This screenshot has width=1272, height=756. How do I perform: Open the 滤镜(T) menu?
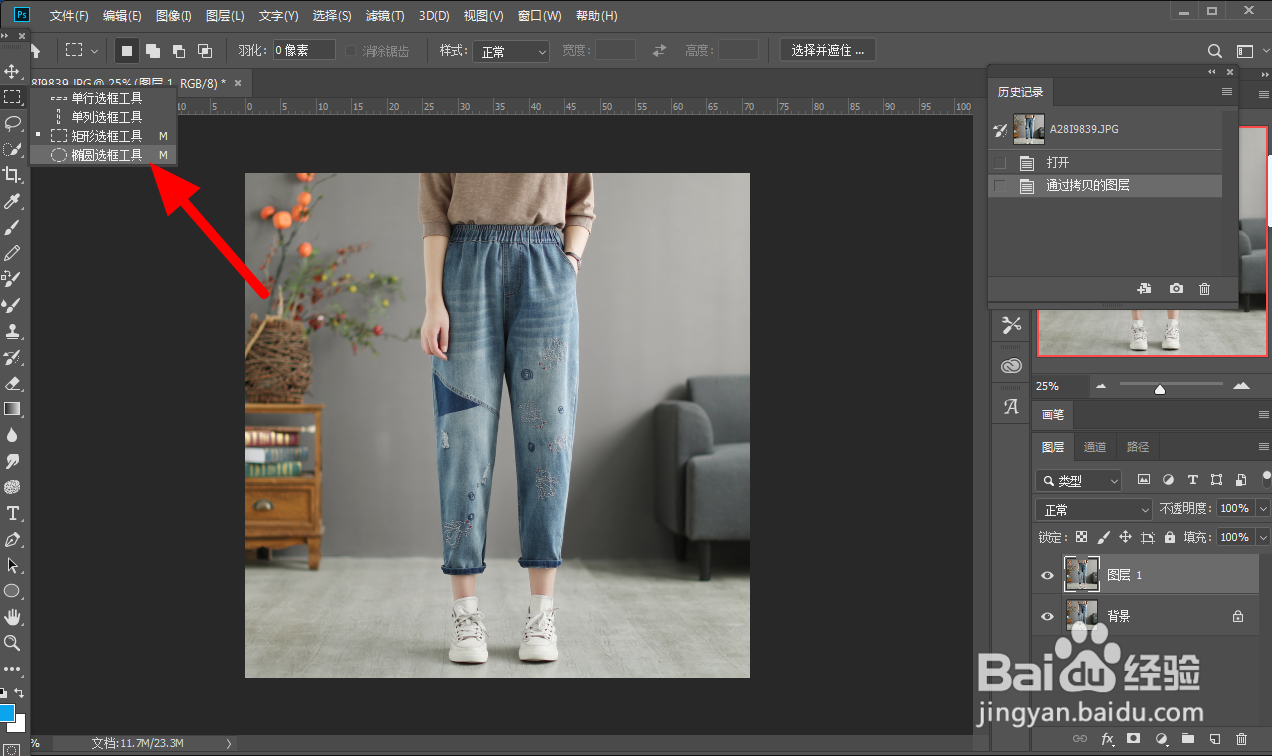tap(385, 16)
